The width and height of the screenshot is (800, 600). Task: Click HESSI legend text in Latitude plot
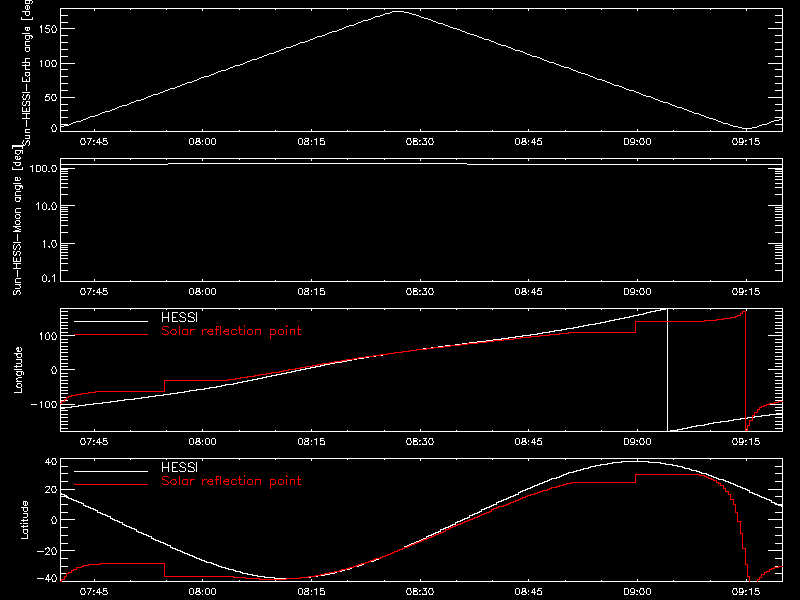(x=179, y=467)
